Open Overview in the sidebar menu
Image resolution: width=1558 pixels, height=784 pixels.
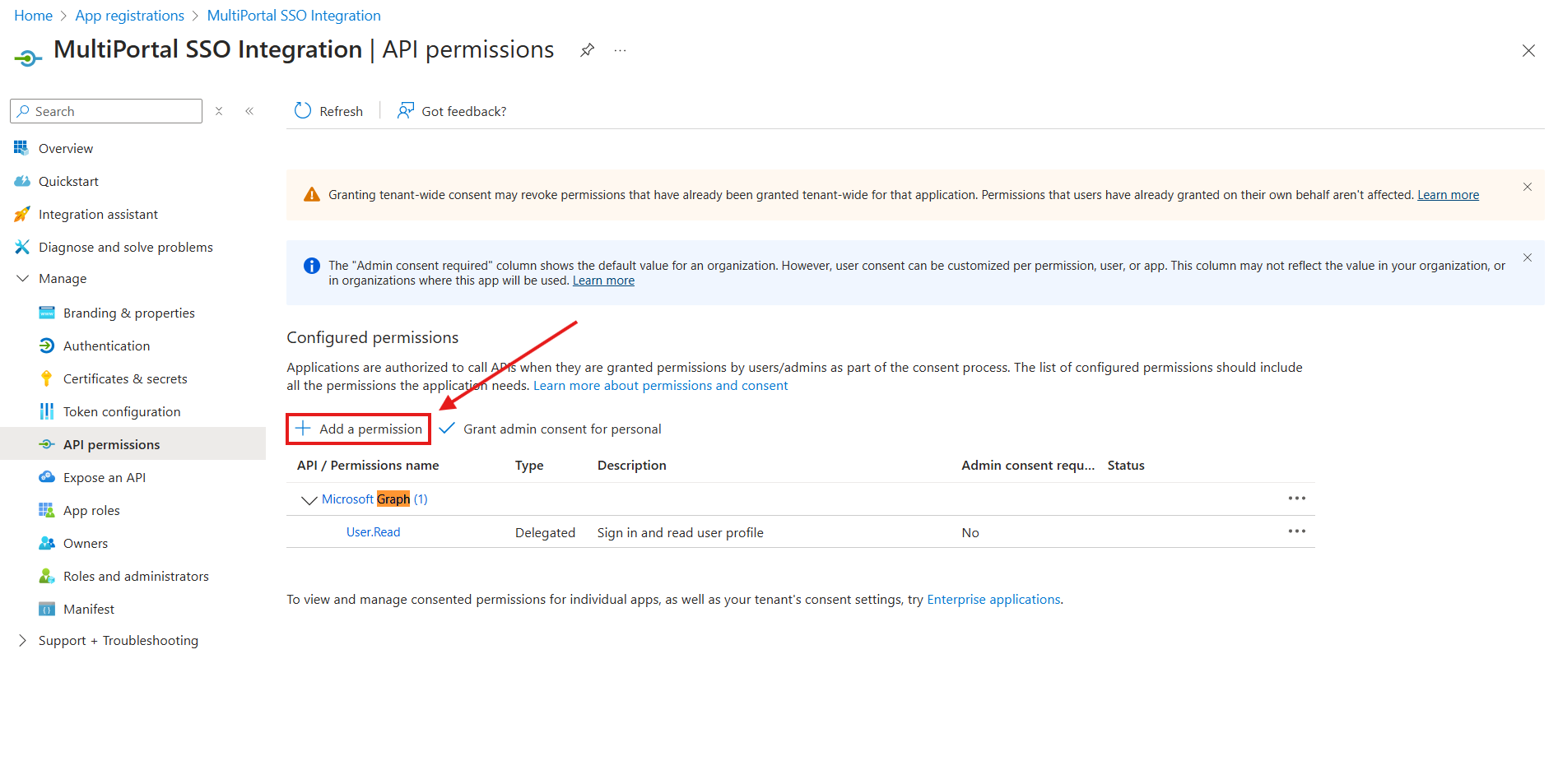coord(66,148)
